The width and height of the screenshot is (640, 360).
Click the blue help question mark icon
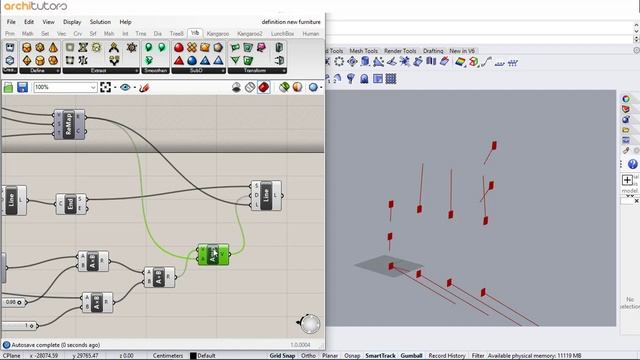[x=632, y=164]
